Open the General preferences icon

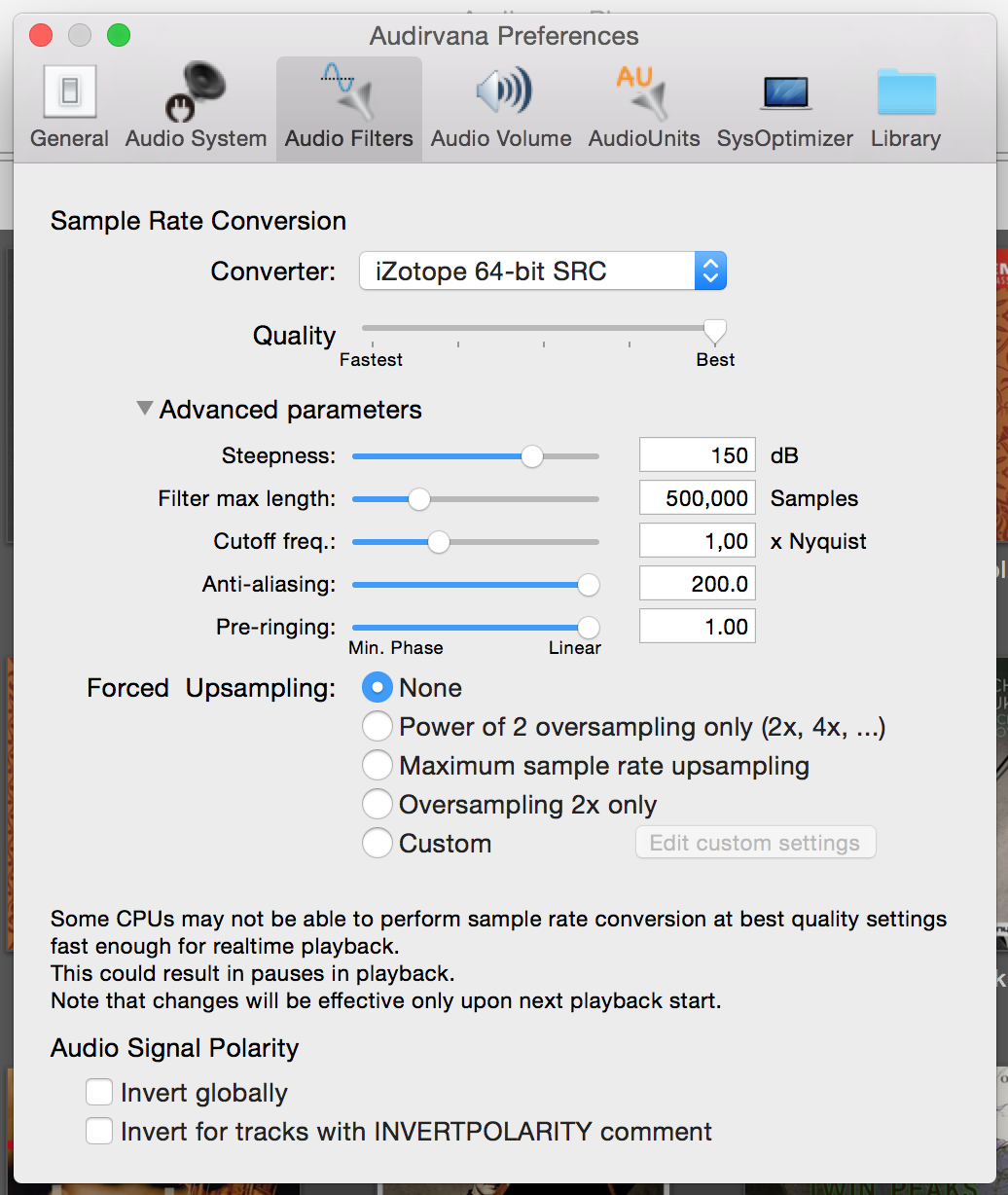pyautogui.click(x=69, y=91)
